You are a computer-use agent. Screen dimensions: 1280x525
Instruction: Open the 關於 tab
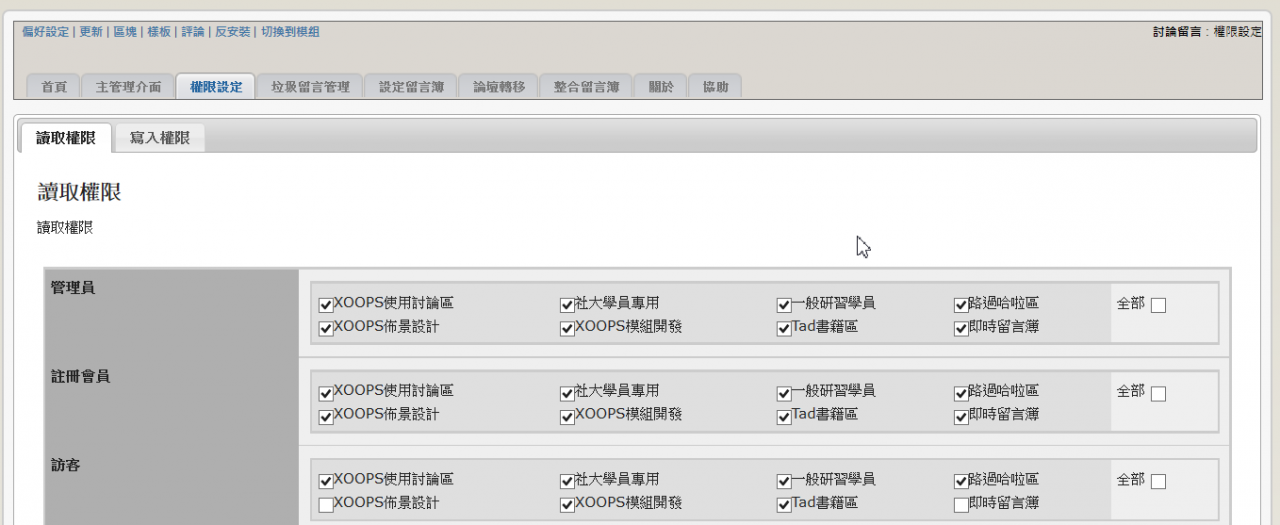661,87
